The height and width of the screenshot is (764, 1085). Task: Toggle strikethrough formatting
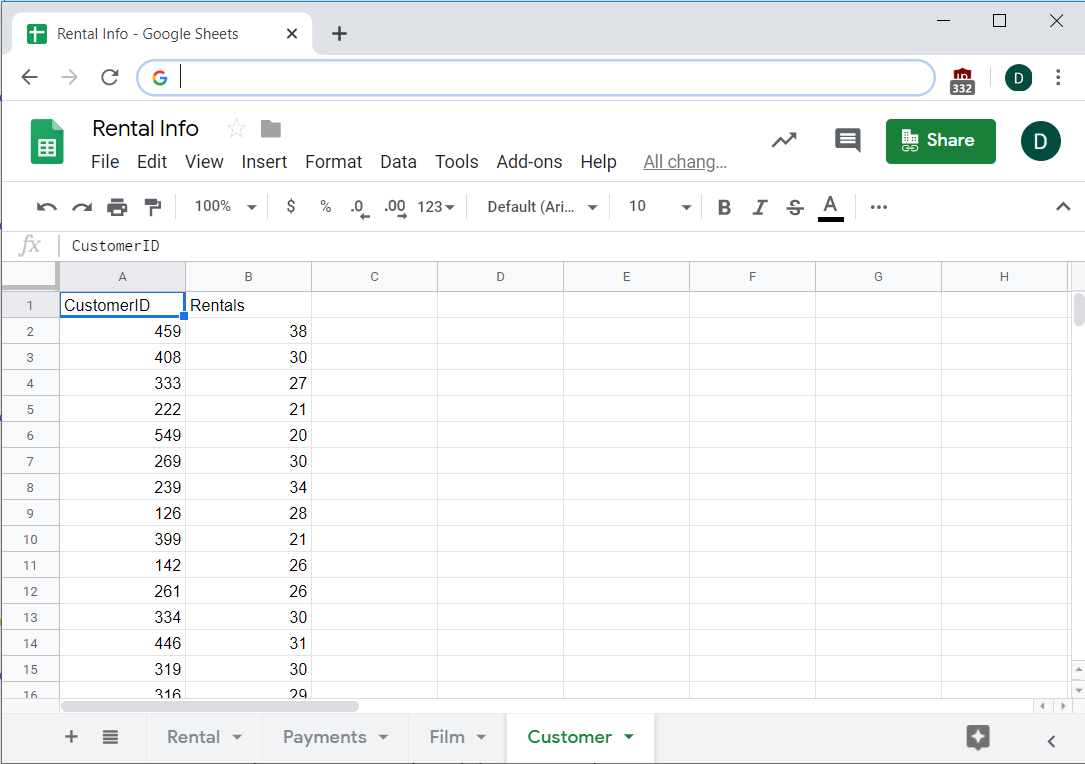[795, 207]
